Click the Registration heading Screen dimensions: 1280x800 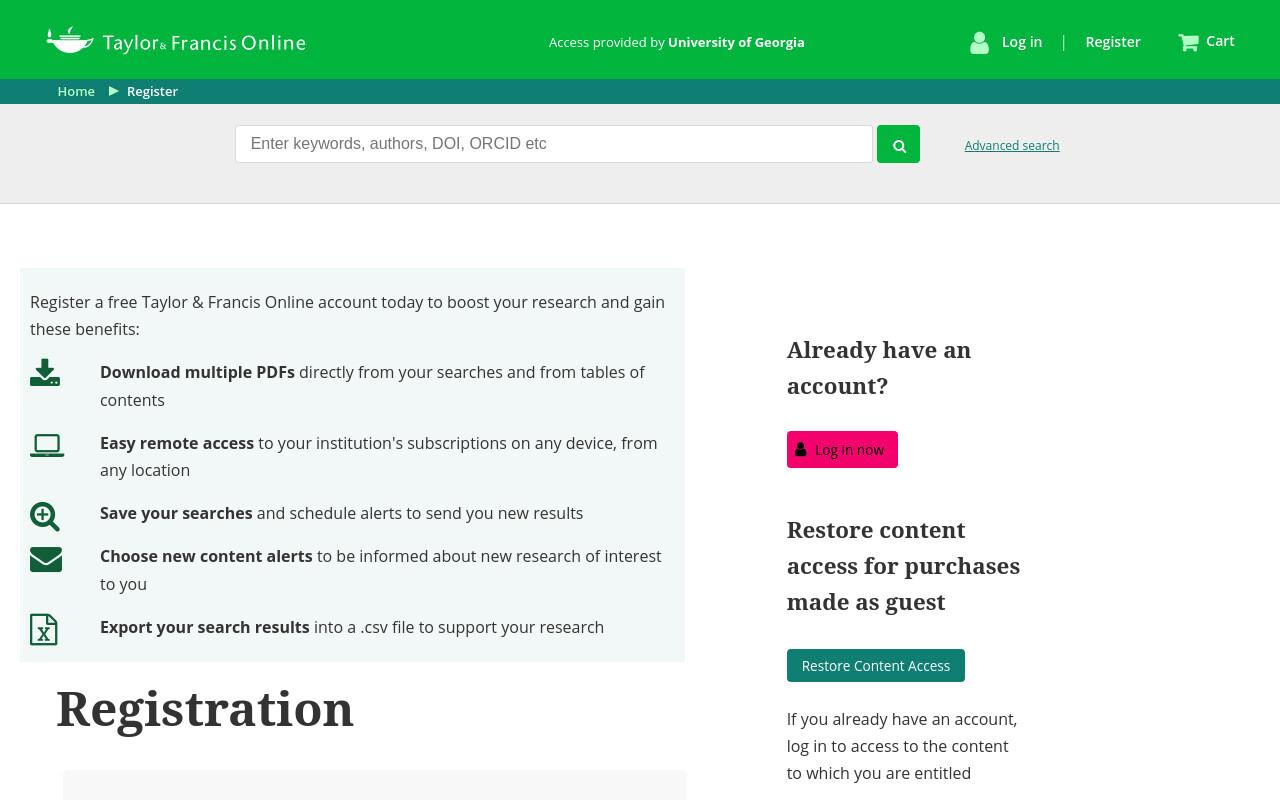pos(205,709)
